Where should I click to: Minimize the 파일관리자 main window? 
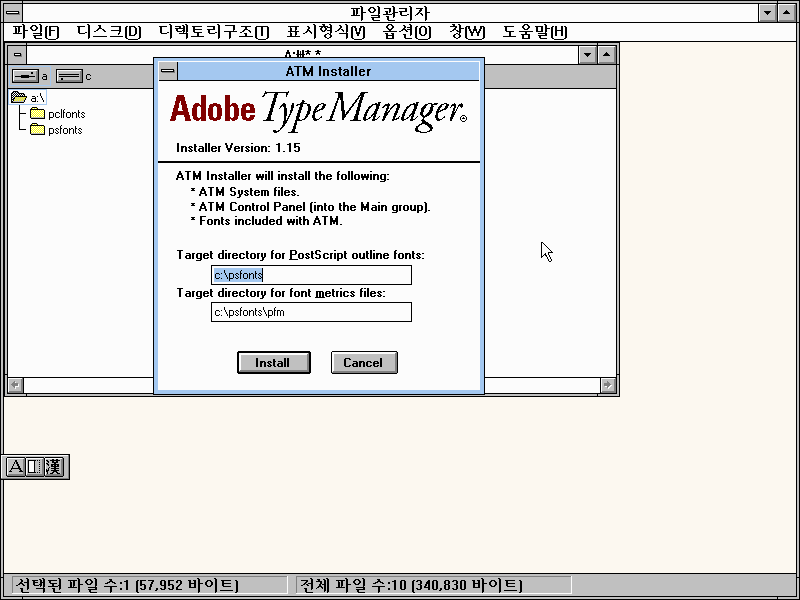coord(767,12)
